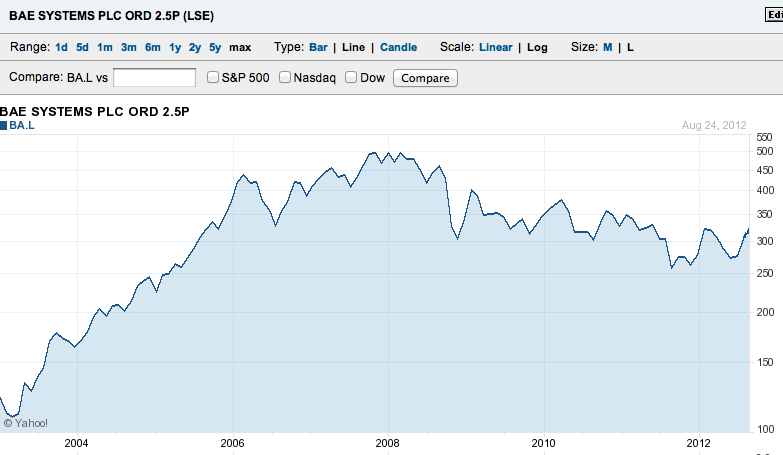Screen dimensions: 783x455
Task: Check the Dow comparison checkbox
Action: pyautogui.click(x=351, y=77)
